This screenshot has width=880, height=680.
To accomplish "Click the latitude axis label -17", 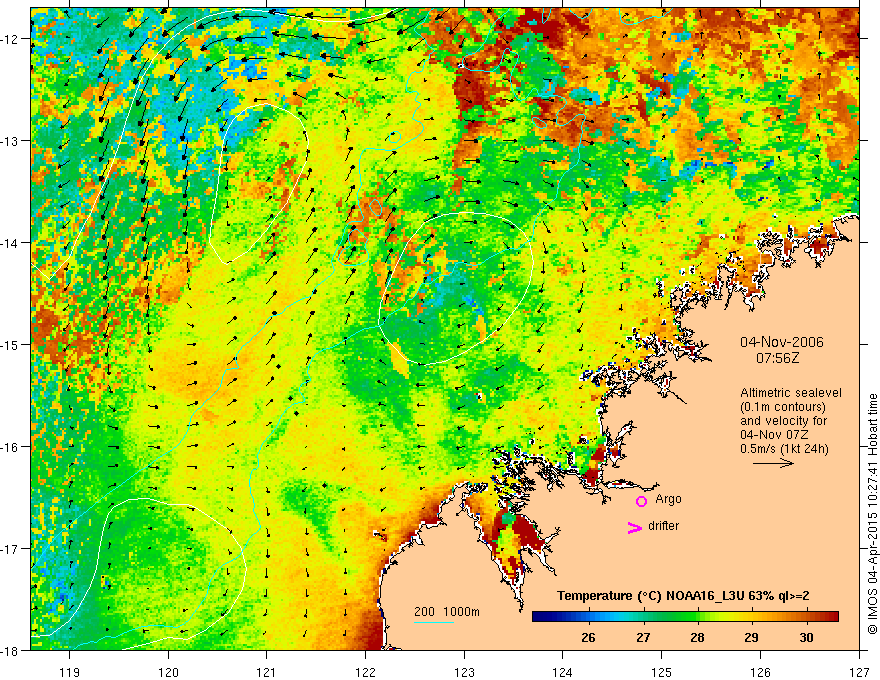I will click(x=11, y=548).
